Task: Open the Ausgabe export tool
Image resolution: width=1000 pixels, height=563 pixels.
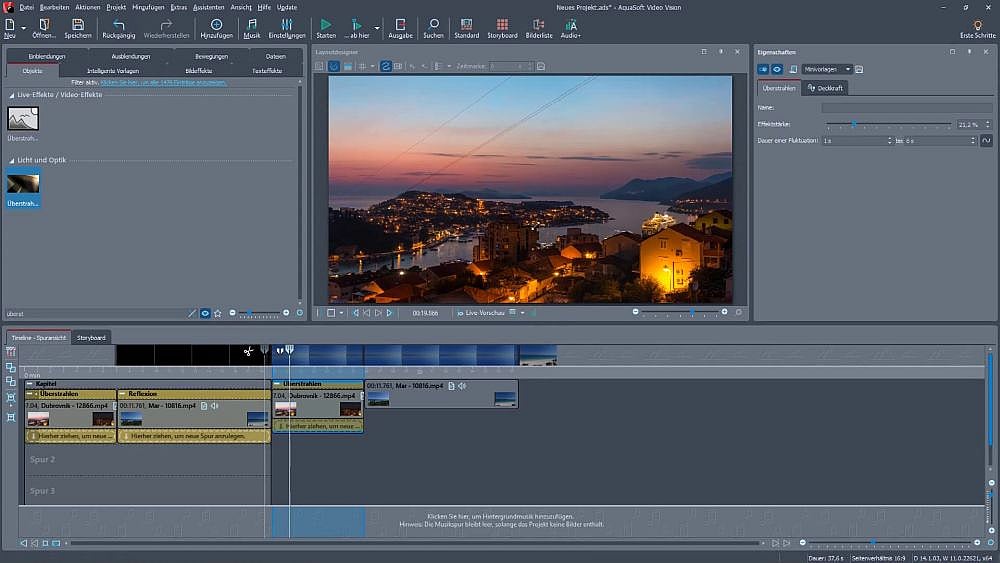Action: (400, 25)
